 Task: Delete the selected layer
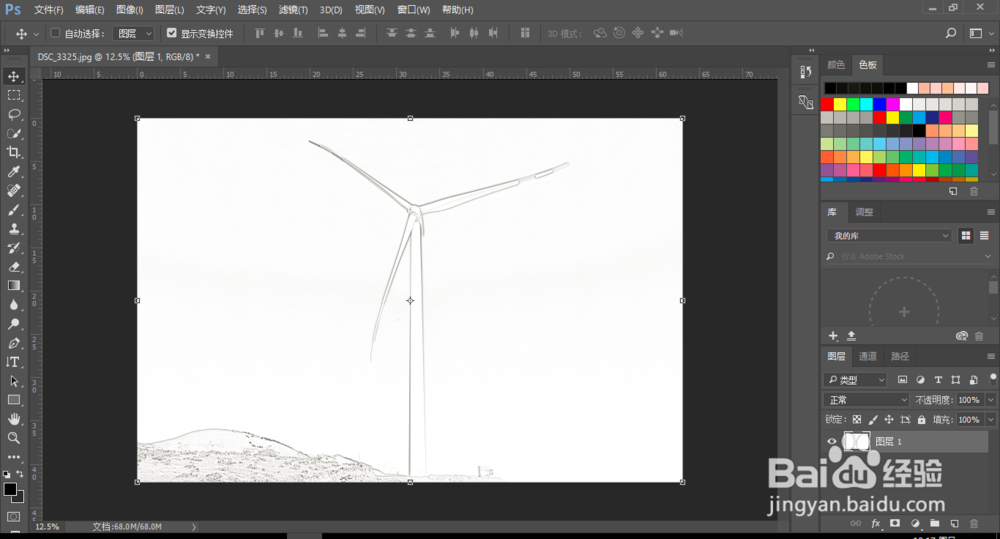pos(974,524)
